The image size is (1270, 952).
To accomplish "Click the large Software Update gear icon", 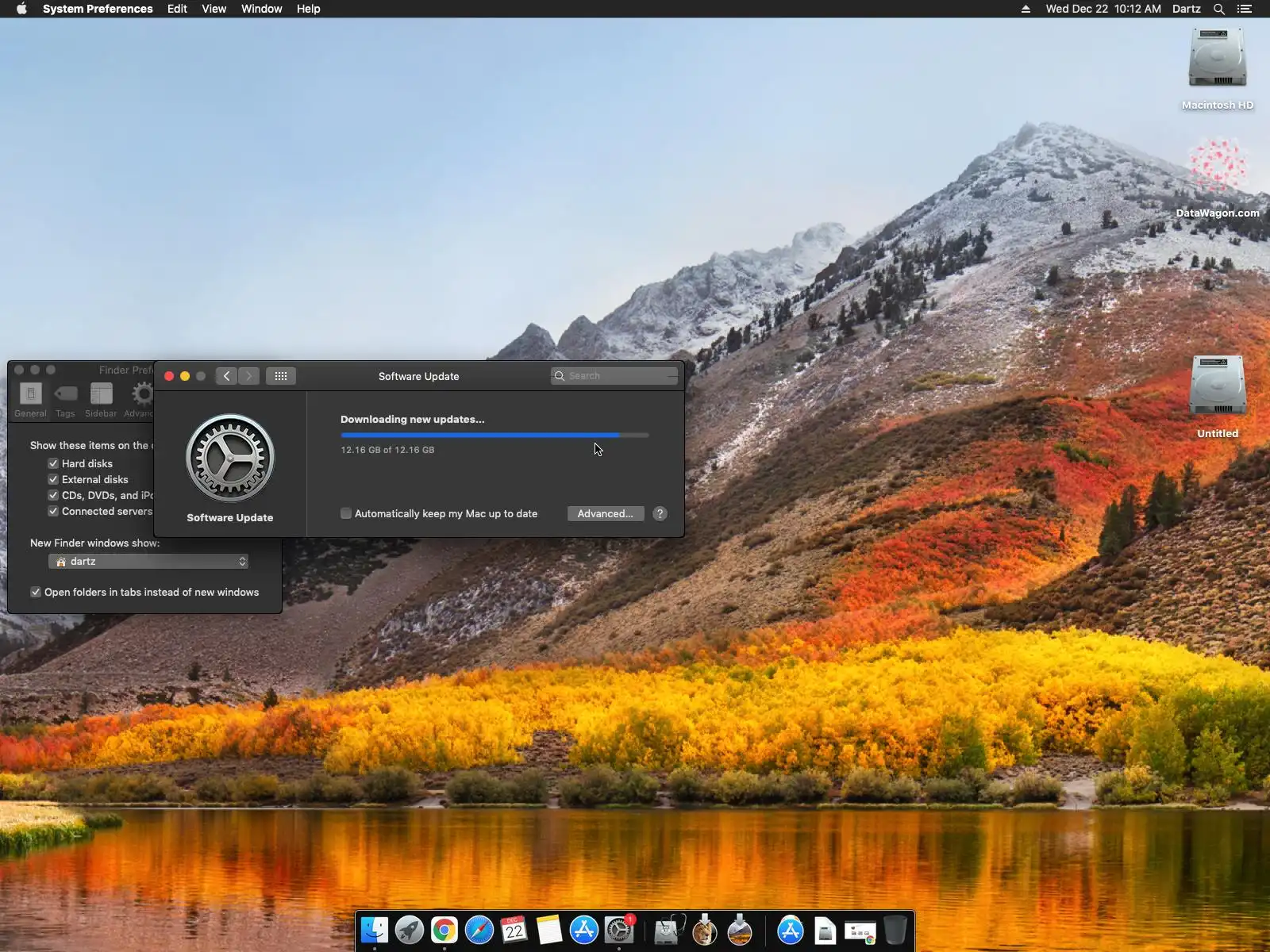I will point(230,458).
